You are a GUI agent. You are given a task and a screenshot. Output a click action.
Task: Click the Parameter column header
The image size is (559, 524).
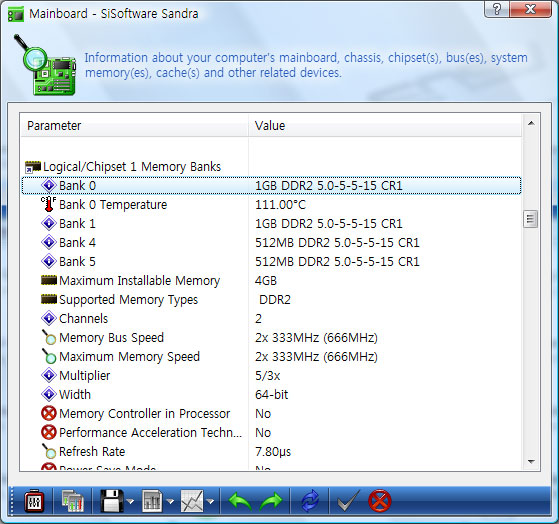click(134, 125)
